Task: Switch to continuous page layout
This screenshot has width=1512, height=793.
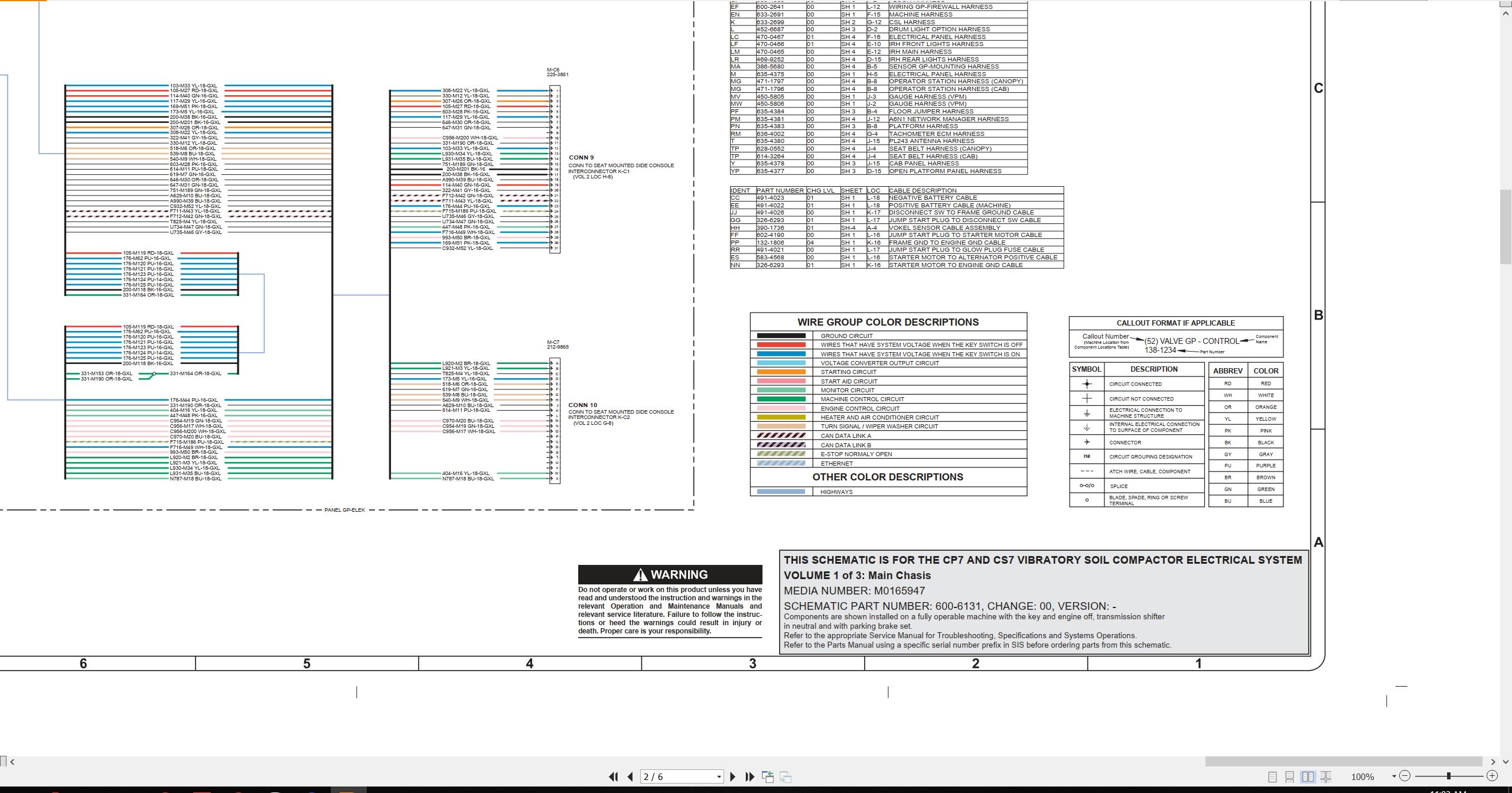Action: [1290, 777]
